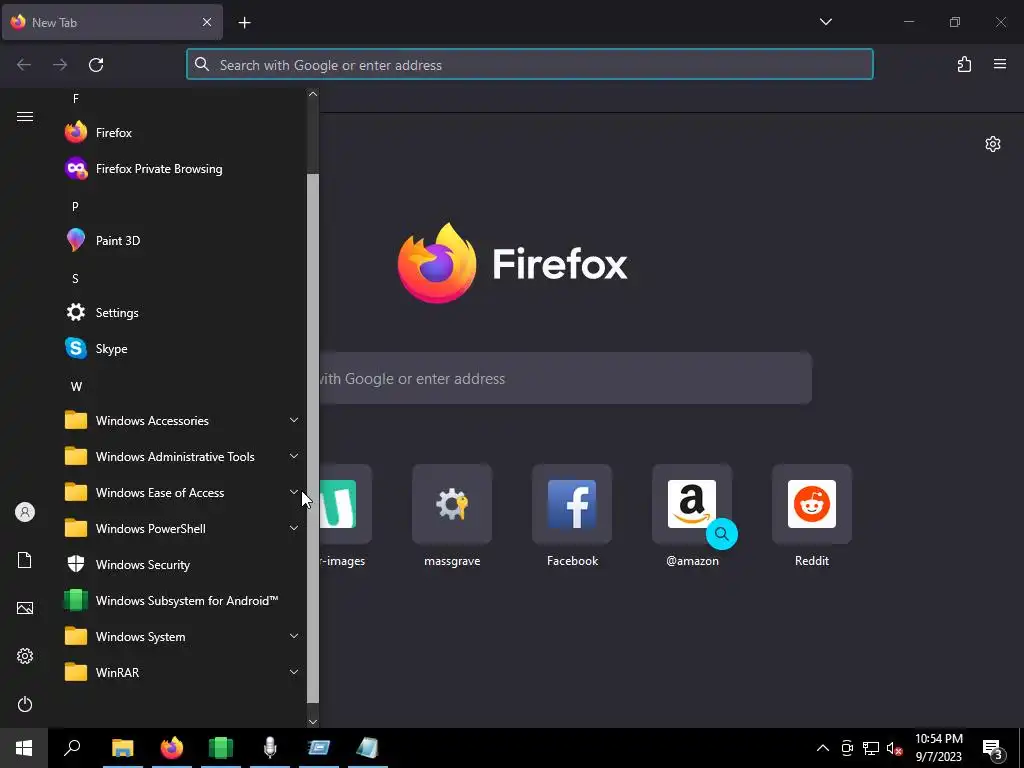Close the New Tab tab

click(207, 22)
